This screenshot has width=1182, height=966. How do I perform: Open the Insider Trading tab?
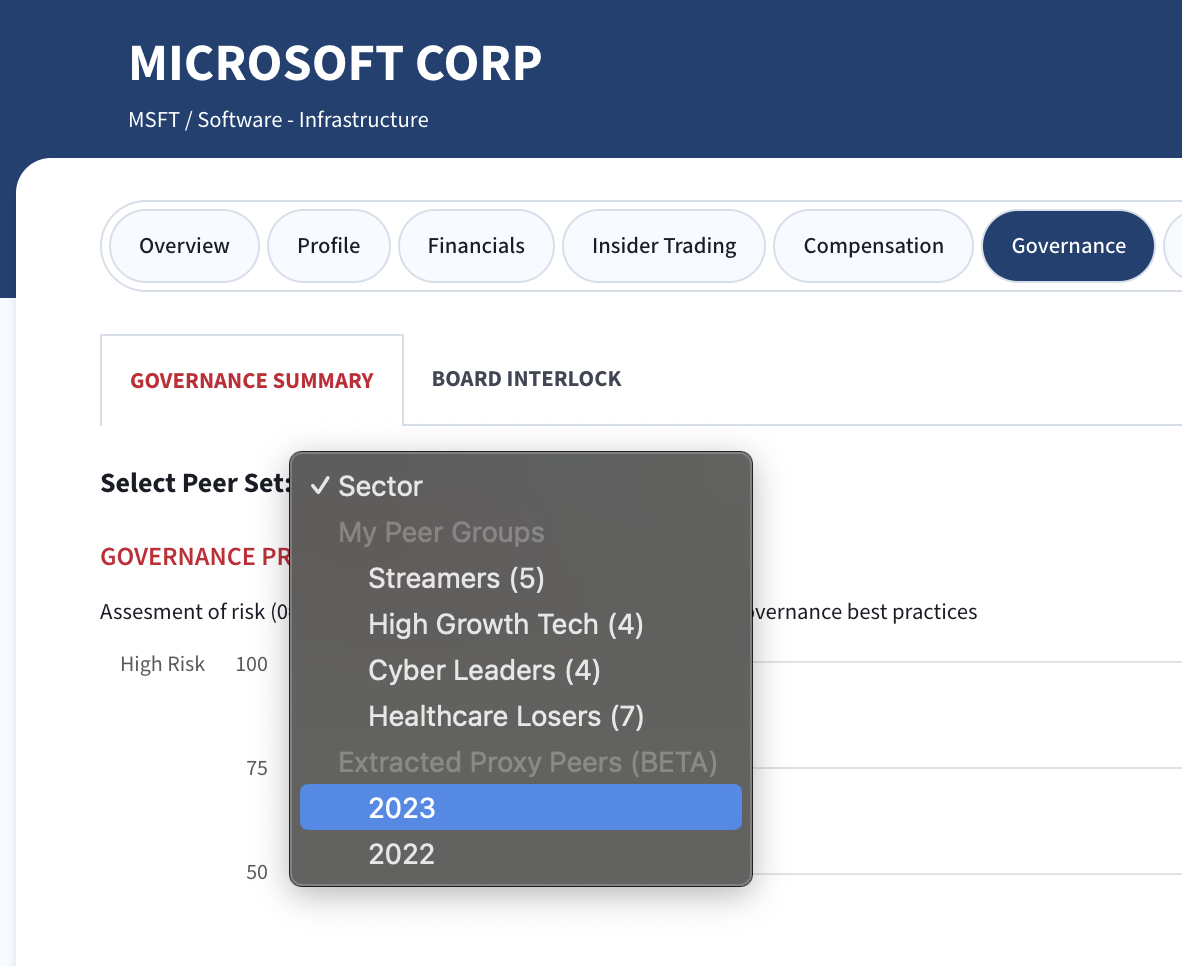[664, 246]
